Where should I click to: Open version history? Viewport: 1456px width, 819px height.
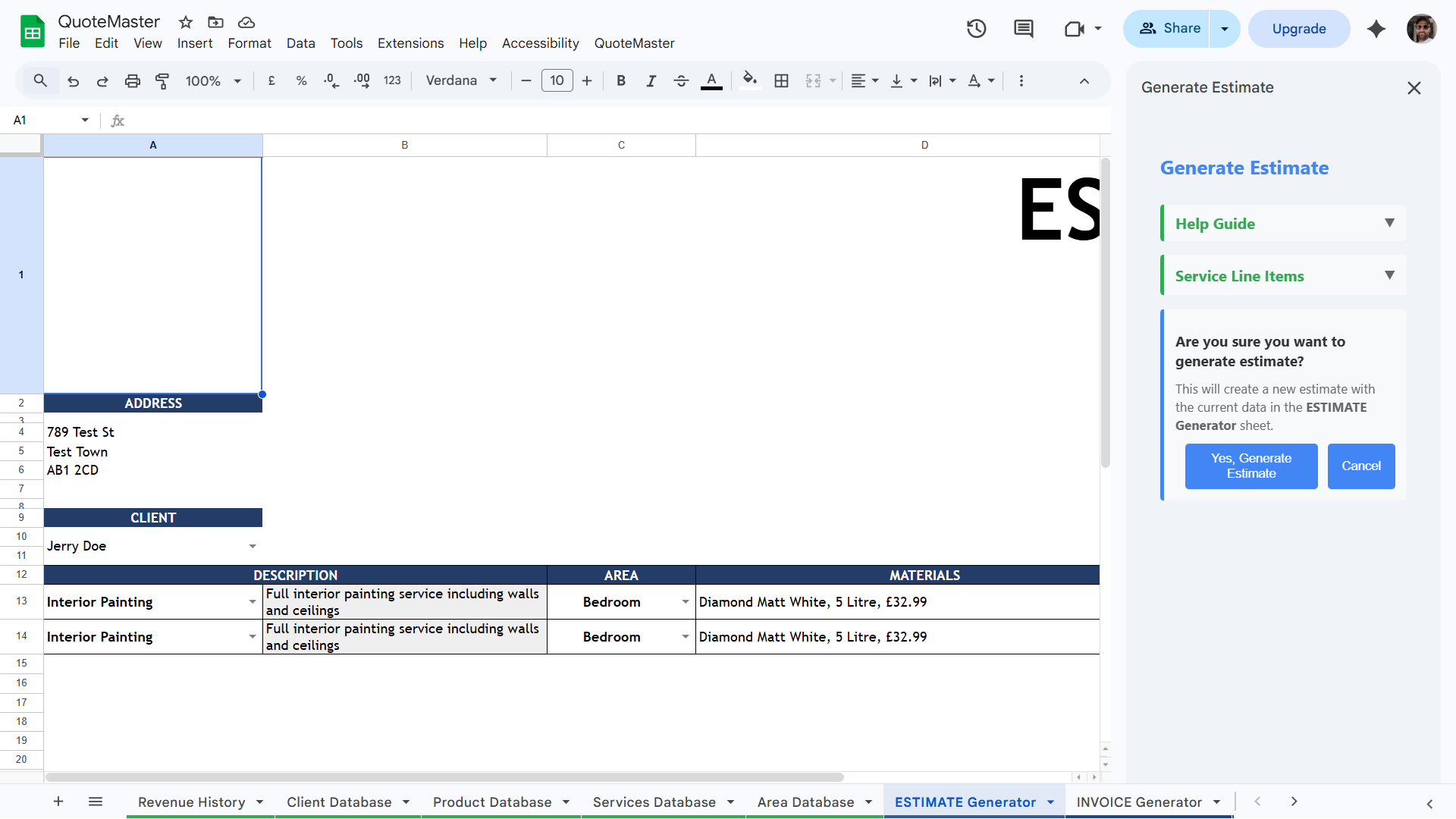(x=976, y=28)
